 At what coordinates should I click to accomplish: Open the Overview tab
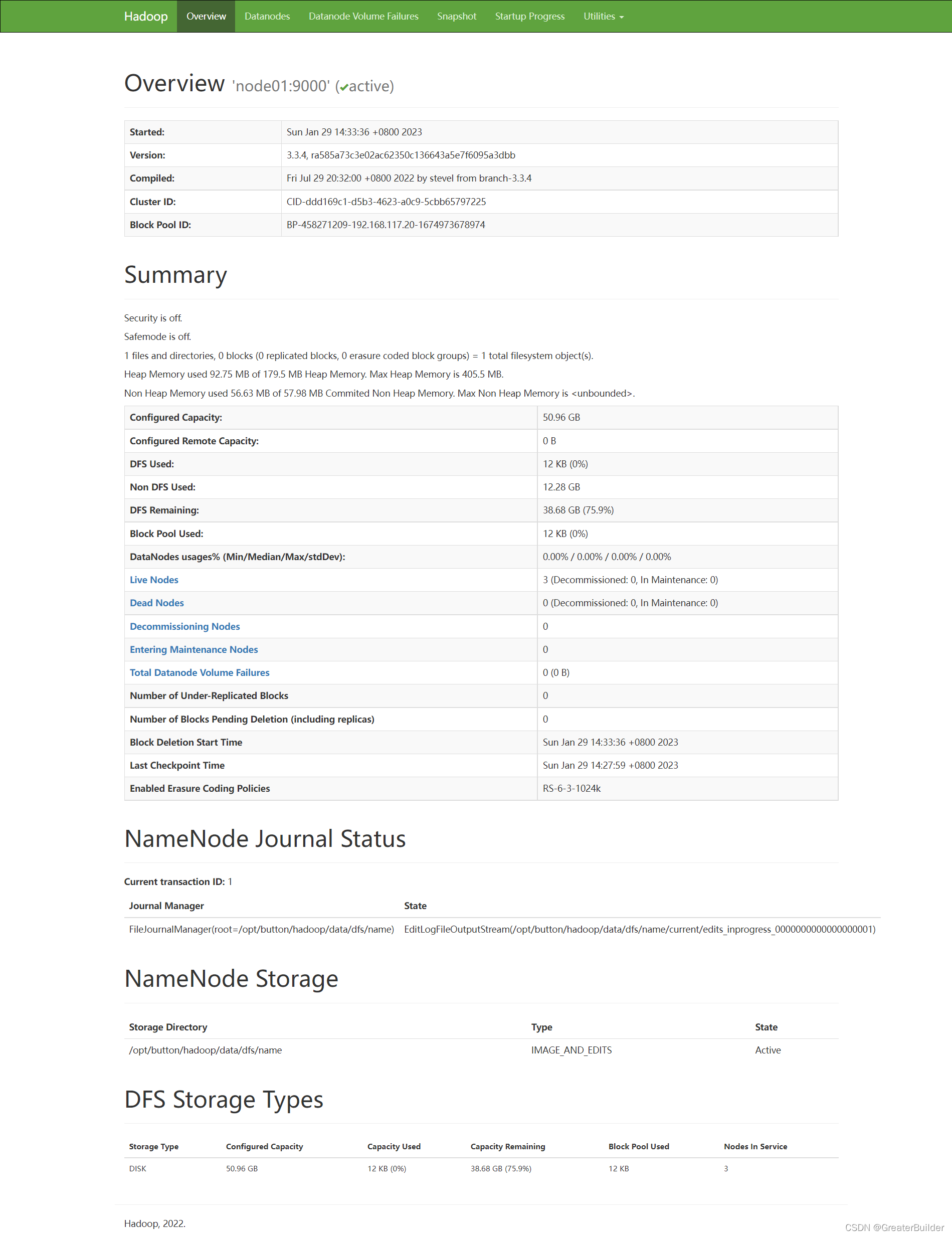(x=206, y=17)
